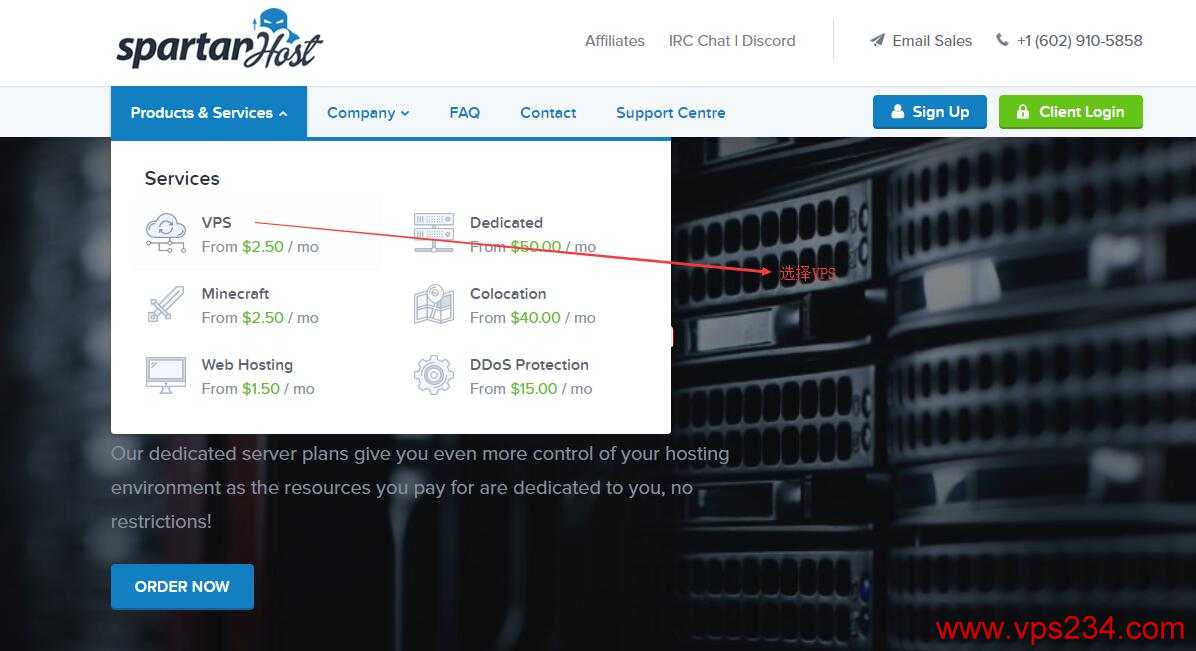Click the Dedicated server rack icon

tap(434, 233)
